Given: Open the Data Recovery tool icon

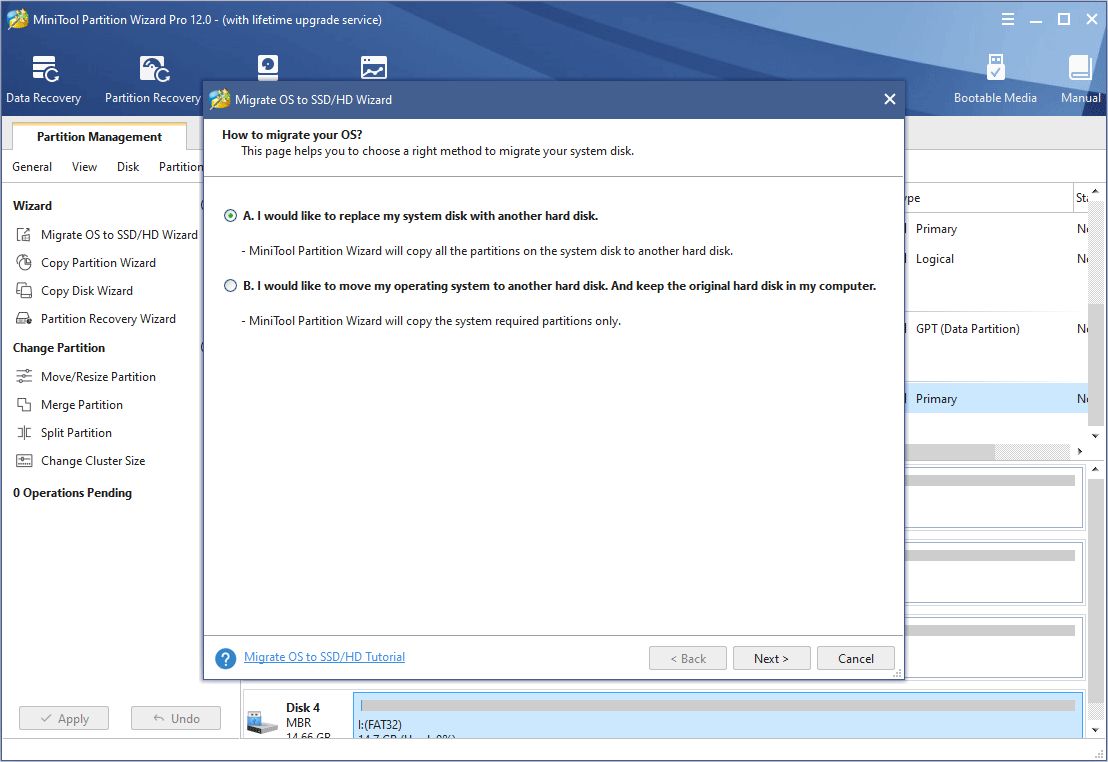Looking at the screenshot, I should 45,69.
